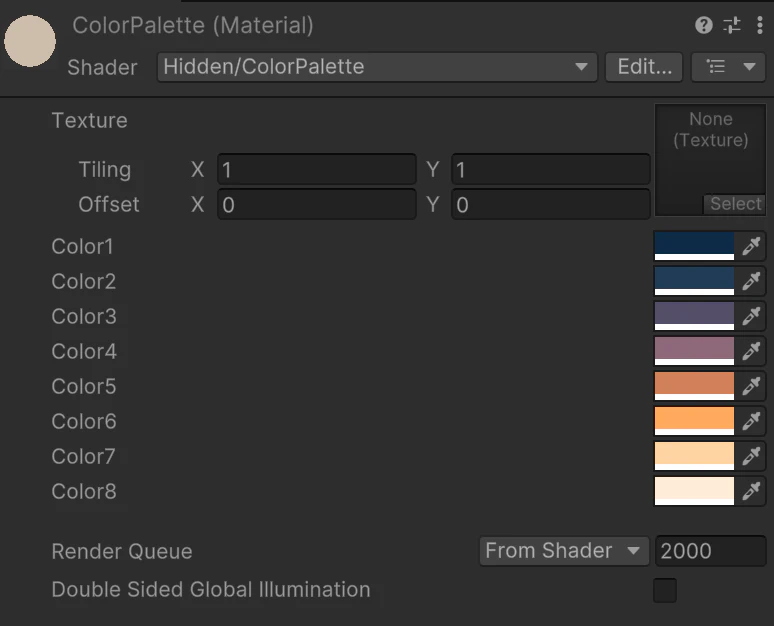Expand the Render Queue From Shader dropdown

click(x=562, y=551)
